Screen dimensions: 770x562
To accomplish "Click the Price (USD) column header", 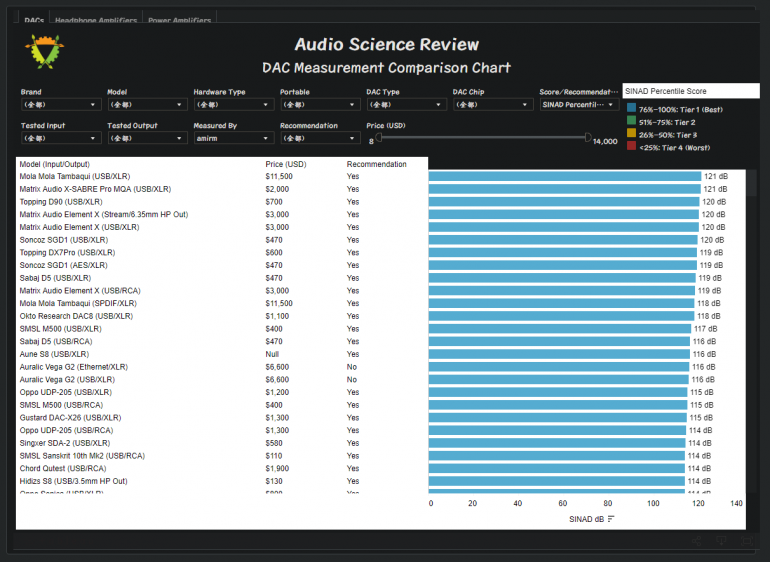I will (x=285, y=164).
